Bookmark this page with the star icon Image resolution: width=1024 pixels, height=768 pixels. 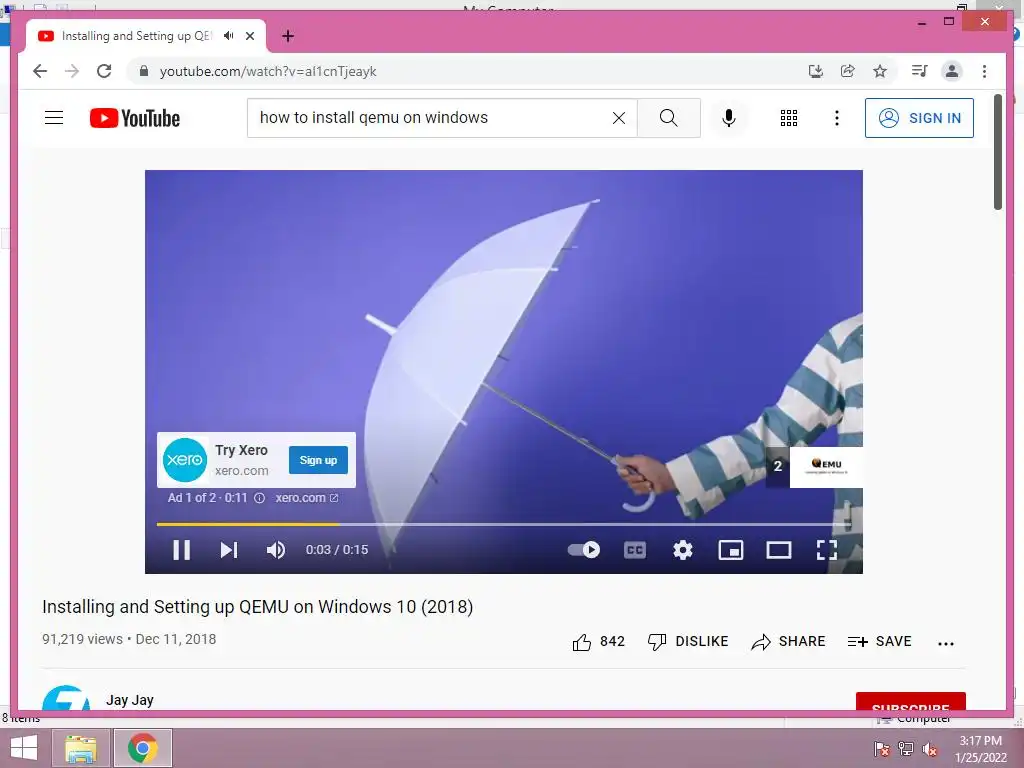[x=880, y=71]
